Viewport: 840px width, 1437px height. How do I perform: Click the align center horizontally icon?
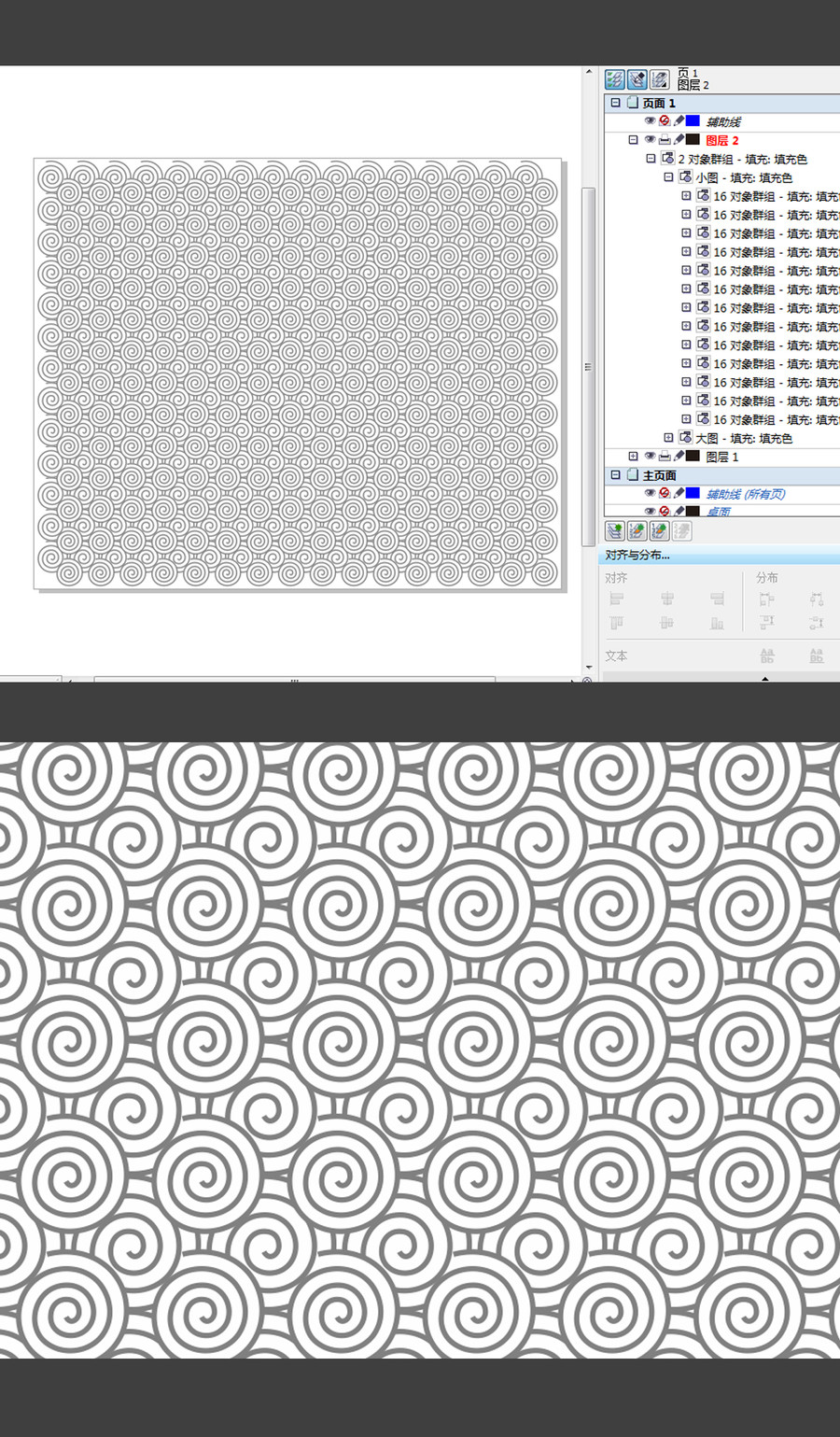tap(667, 599)
